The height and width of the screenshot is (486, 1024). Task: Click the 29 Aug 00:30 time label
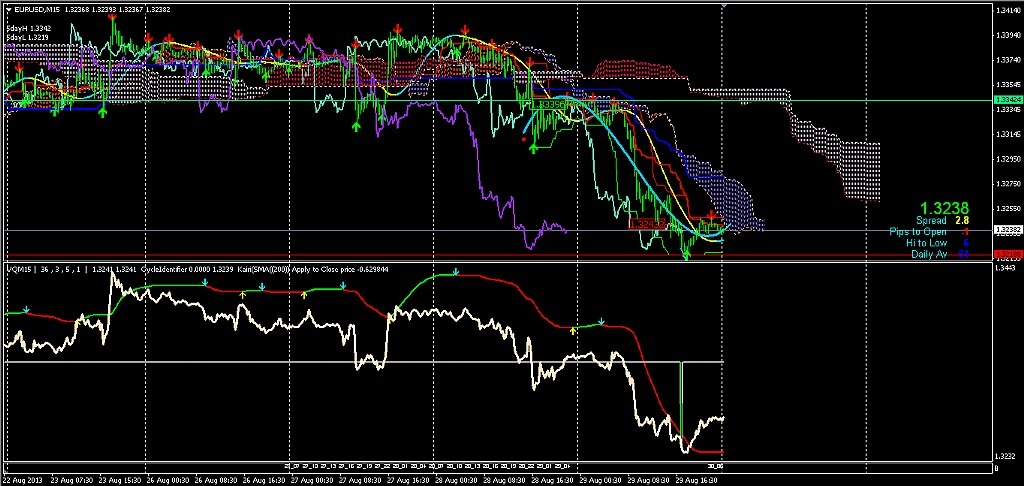pyautogui.click(x=601, y=479)
